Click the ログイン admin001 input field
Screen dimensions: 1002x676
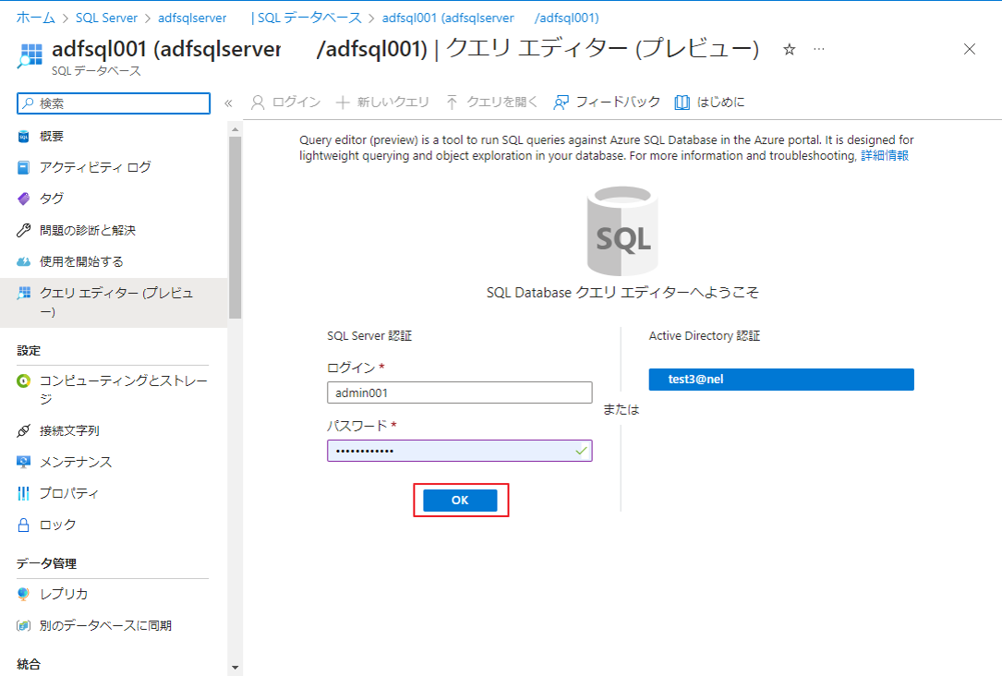(x=459, y=392)
